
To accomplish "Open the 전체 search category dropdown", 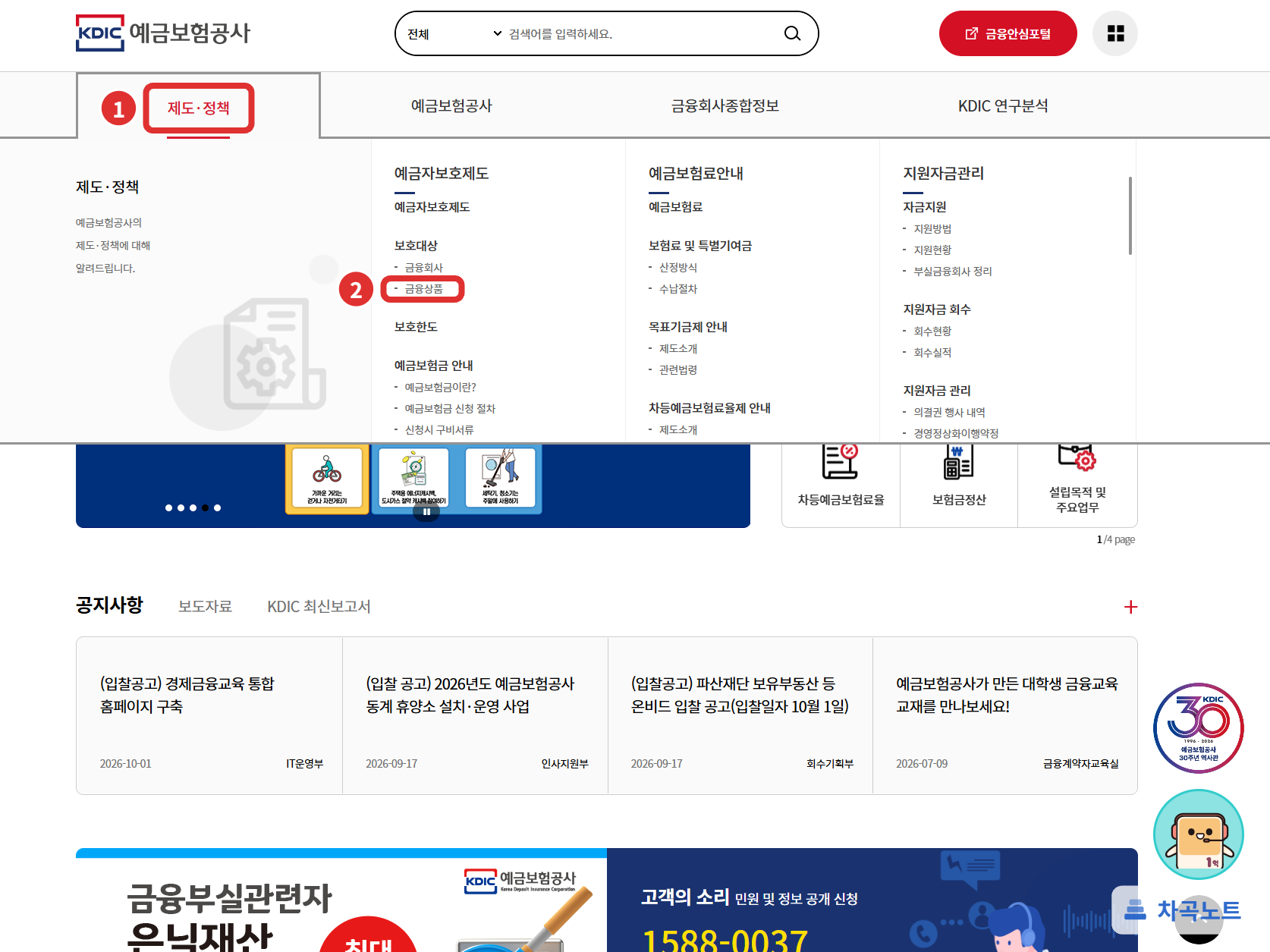I will tap(454, 34).
